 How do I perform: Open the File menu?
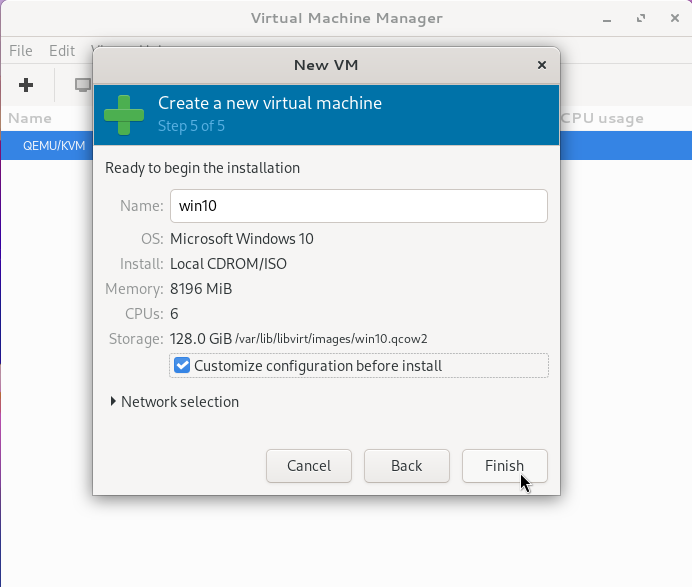click(21, 51)
